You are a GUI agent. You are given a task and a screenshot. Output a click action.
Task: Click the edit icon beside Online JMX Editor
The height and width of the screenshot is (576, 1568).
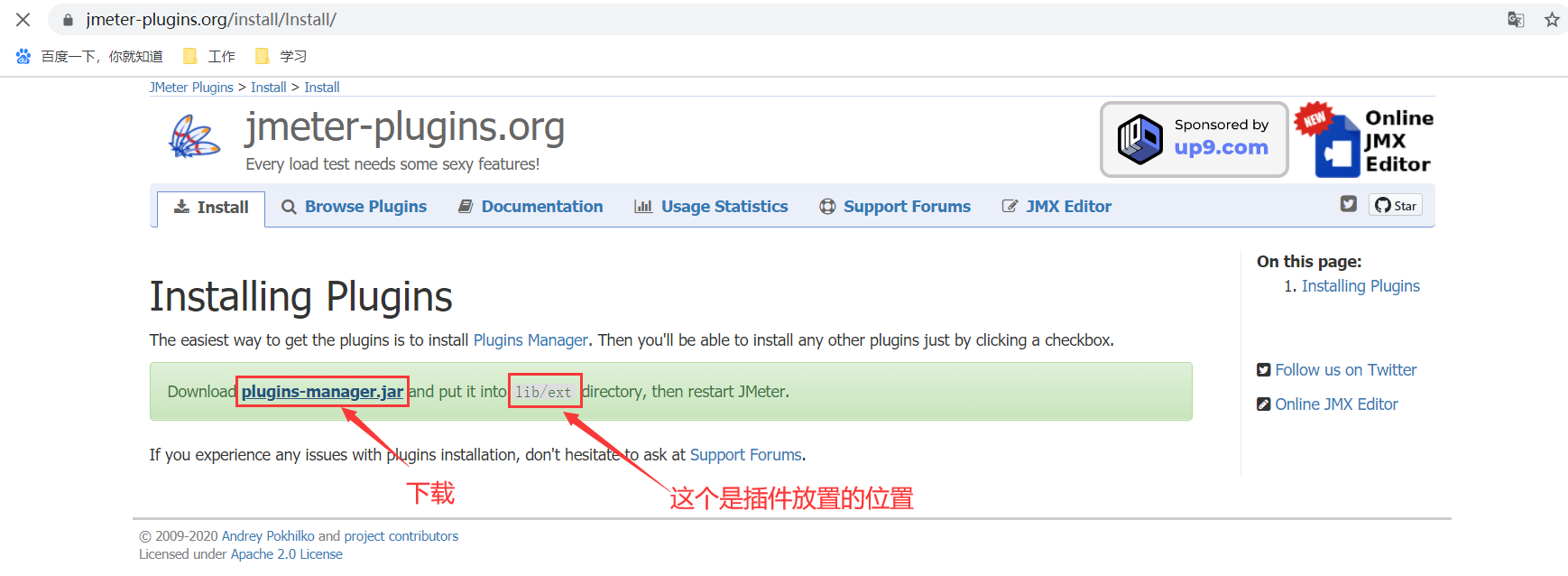[1264, 404]
